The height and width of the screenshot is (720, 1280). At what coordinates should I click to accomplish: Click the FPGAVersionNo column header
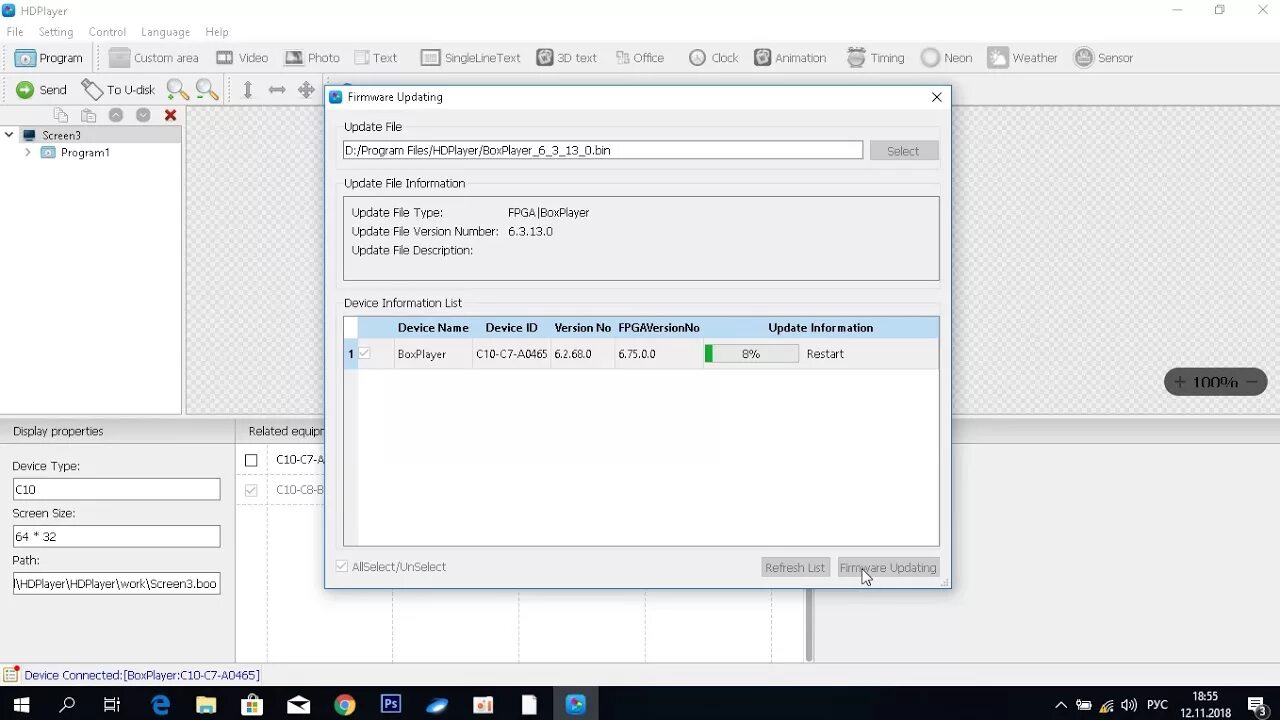pos(658,328)
